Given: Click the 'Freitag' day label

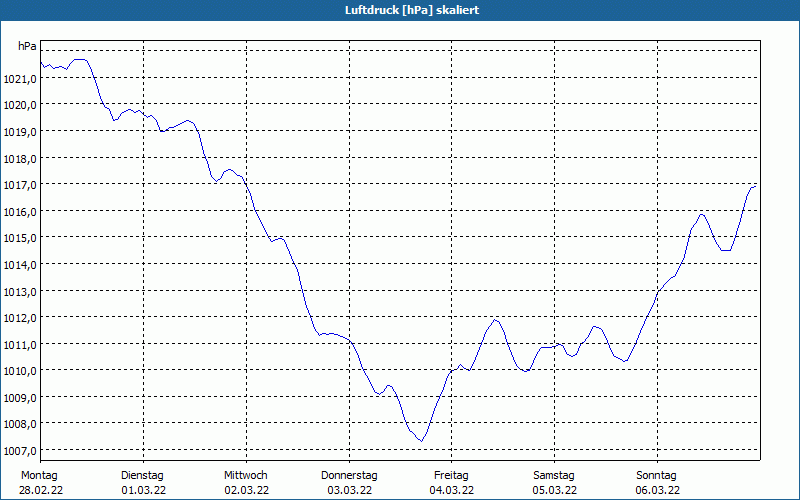Looking at the screenshot, I should click(451, 476).
